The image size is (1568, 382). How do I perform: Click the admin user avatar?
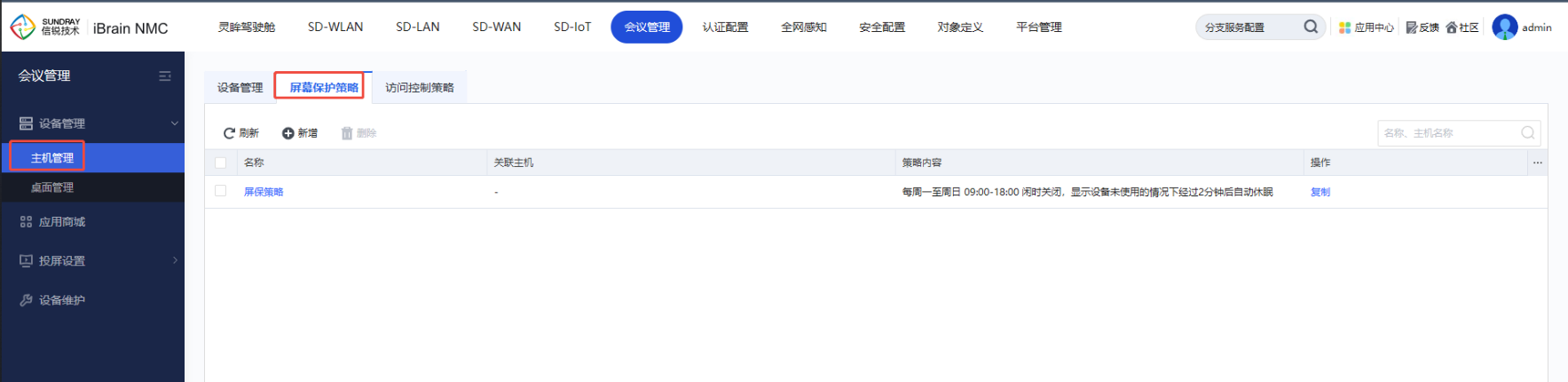click(x=1504, y=28)
